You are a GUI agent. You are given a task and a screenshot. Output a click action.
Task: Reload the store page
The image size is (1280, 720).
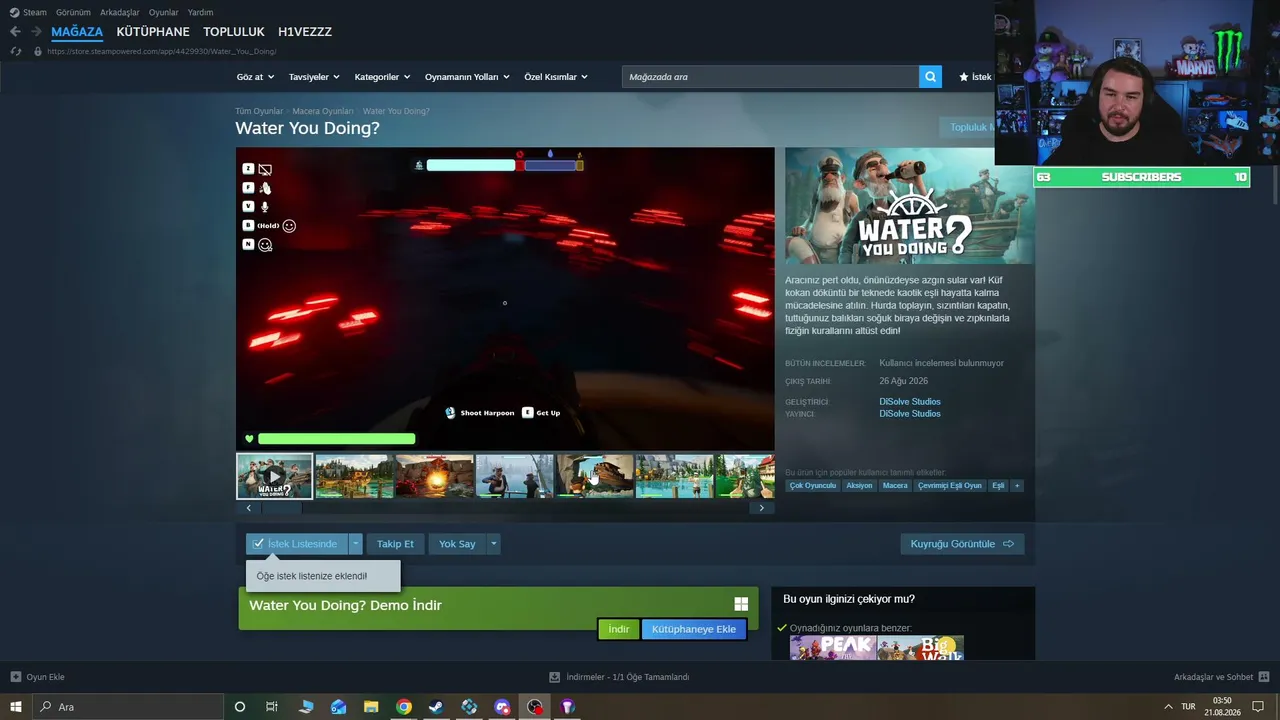pyautogui.click(x=15, y=51)
